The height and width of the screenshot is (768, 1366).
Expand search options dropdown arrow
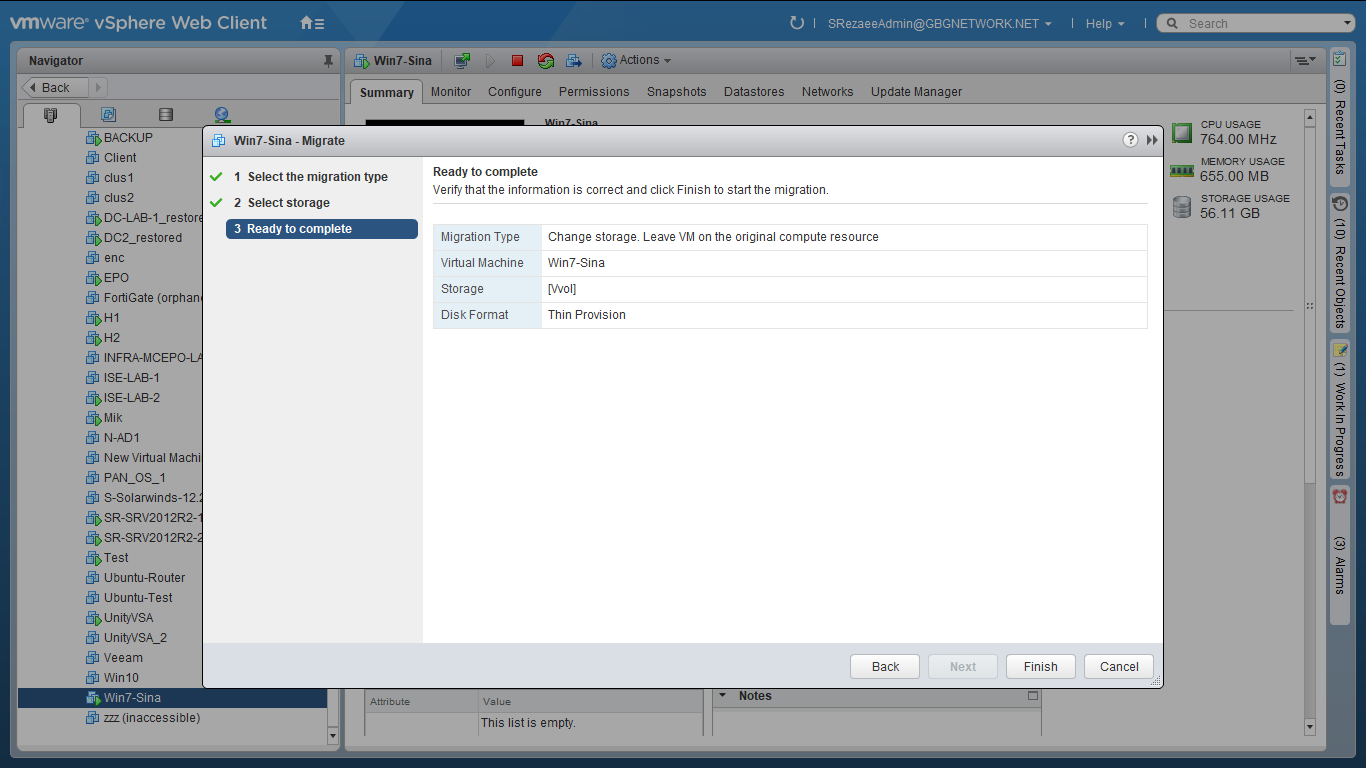coord(1348,24)
